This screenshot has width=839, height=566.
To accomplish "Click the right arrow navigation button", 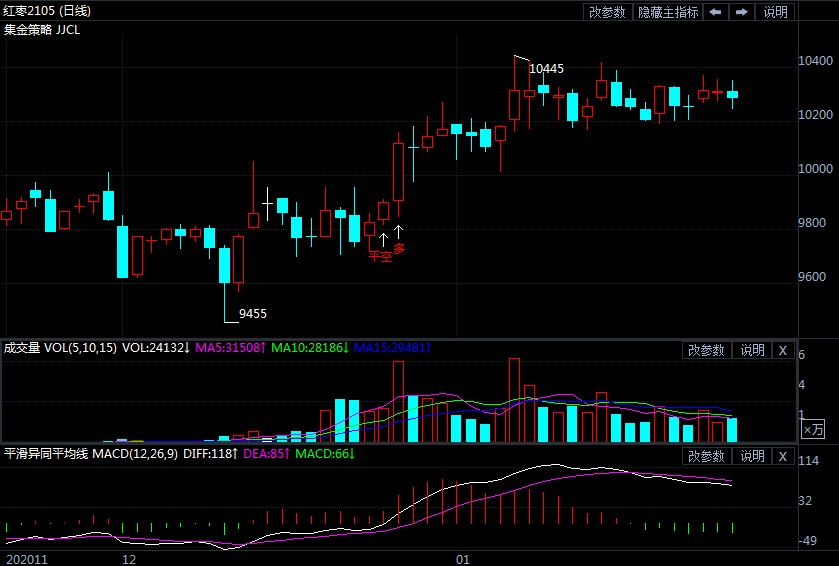I will click(x=742, y=12).
